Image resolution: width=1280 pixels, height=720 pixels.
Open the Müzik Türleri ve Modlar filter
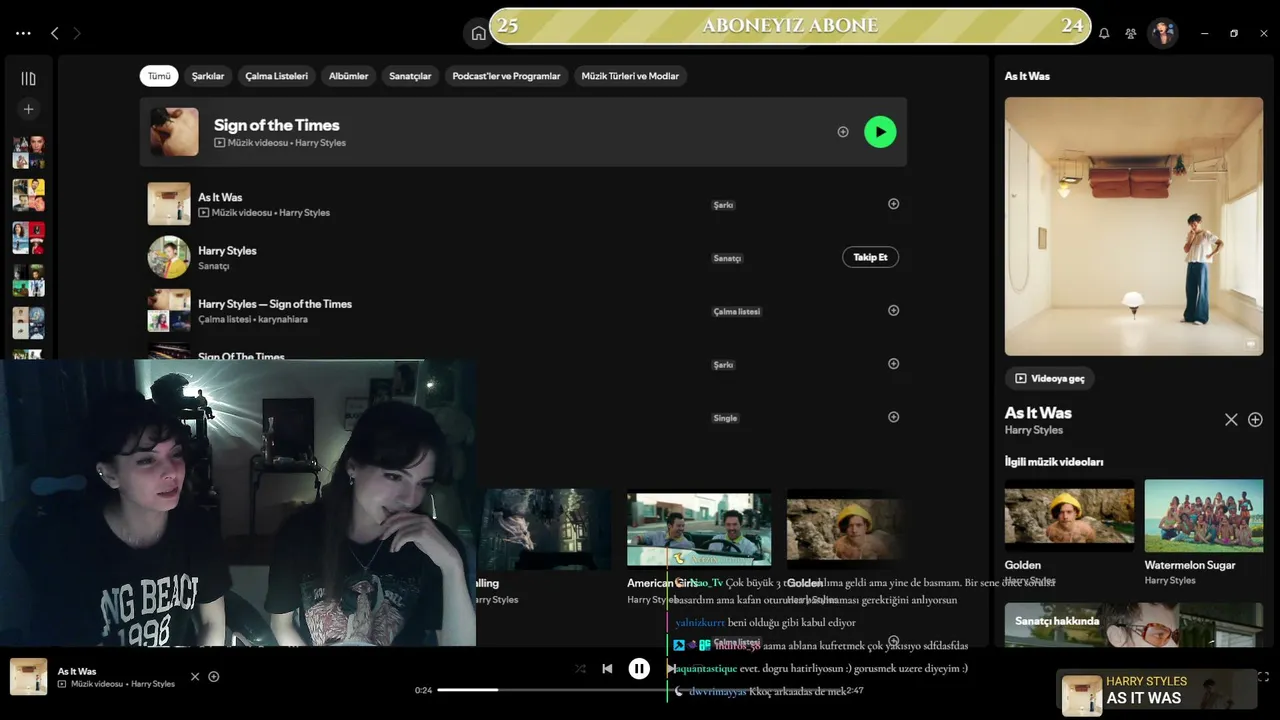(x=630, y=76)
